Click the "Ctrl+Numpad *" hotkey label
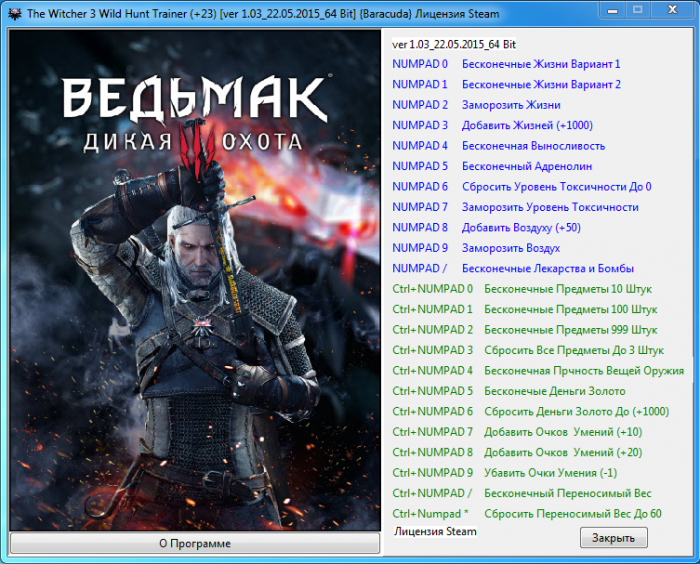 [430, 514]
